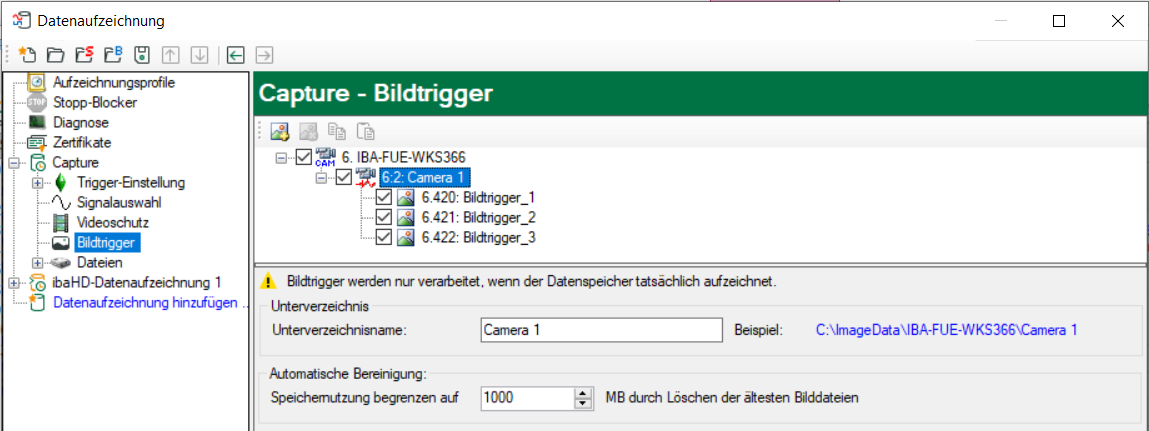1149x431 pixels.
Task: Uncheck the 6.420: Bildtrigger_1 checkbox
Action: coord(384,198)
